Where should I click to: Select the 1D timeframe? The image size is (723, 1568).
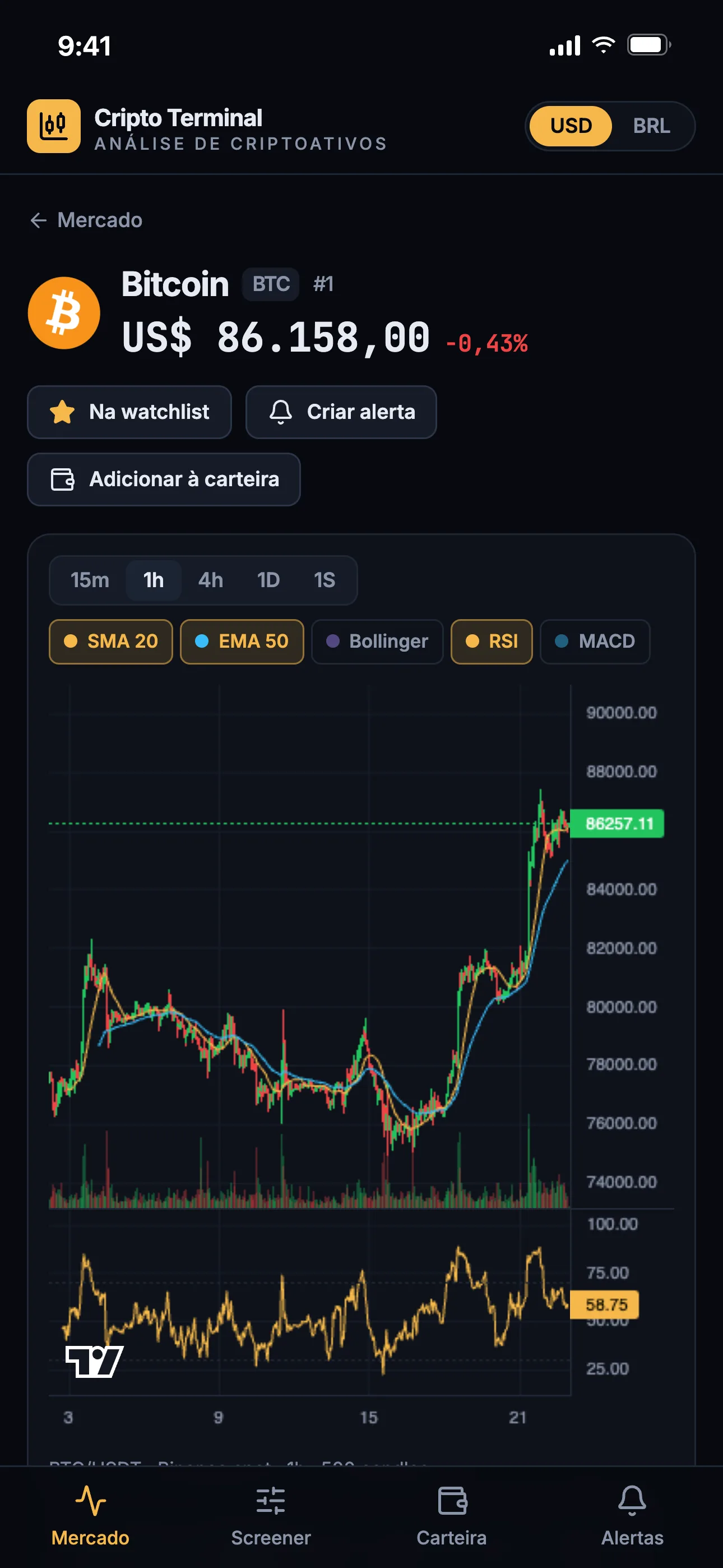268,580
